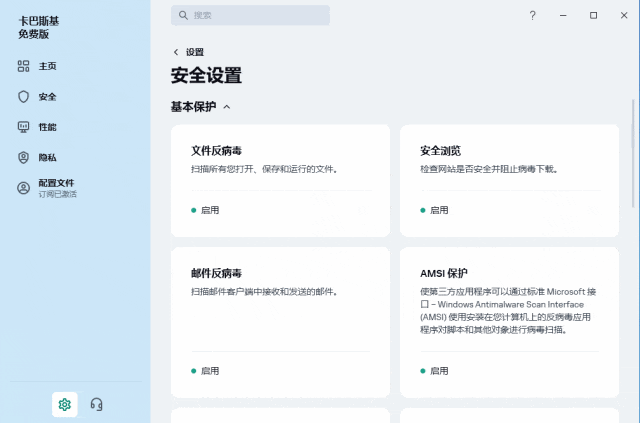Screen dimensions: 640x423
Task: Go back using the arrow before 设置
Action: 176,52
